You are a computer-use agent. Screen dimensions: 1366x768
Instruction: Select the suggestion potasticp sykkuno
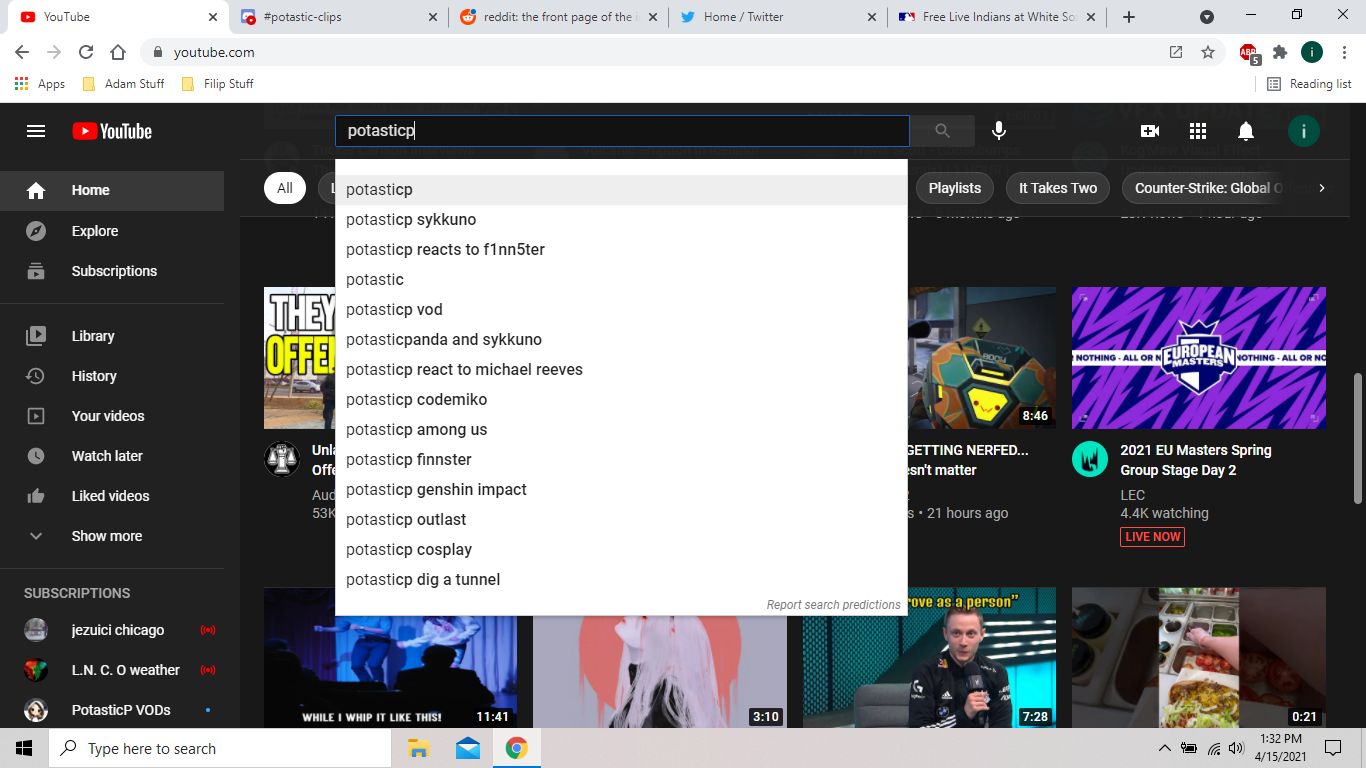coord(410,219)
